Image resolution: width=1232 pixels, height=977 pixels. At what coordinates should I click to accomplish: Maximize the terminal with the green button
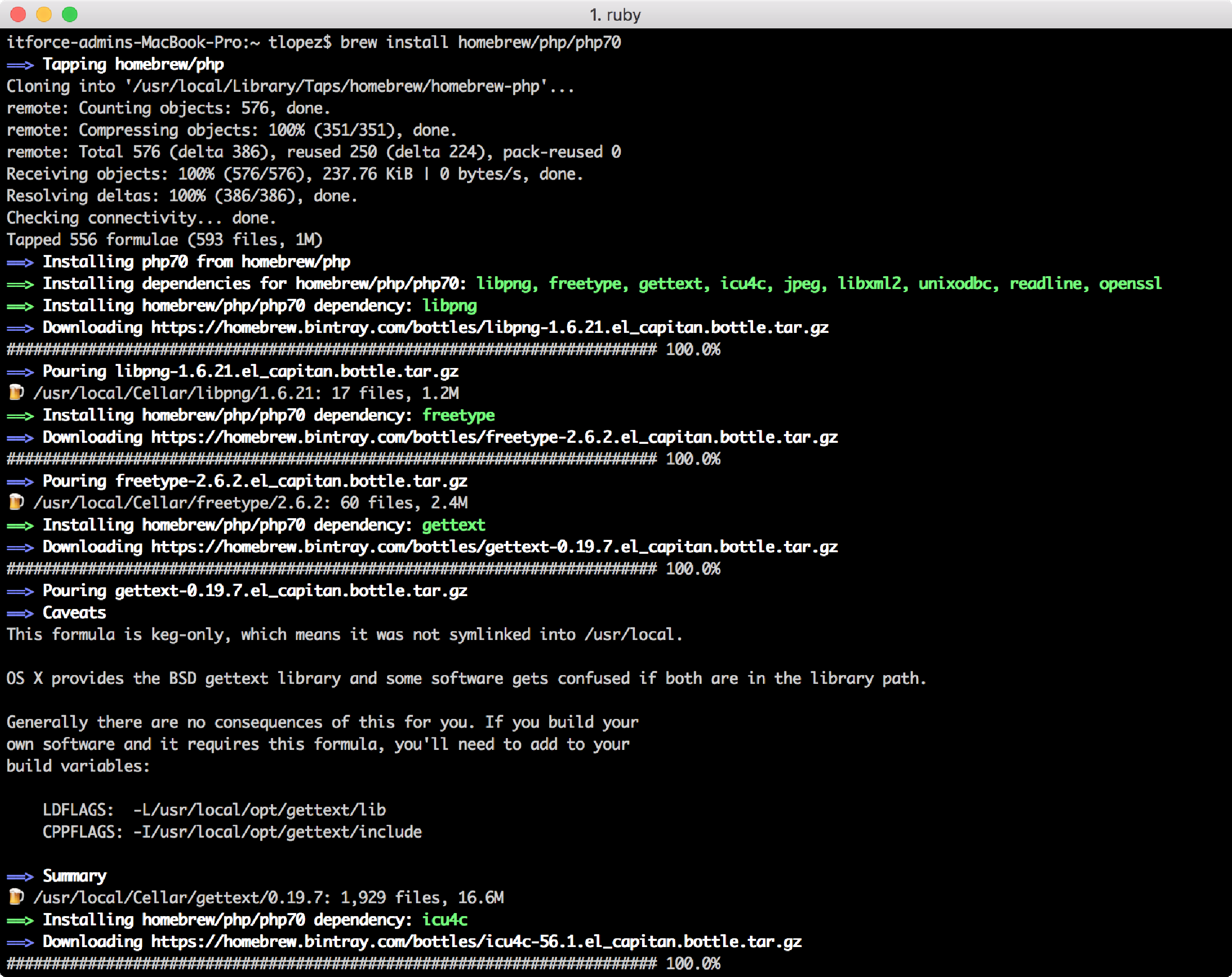70,14
